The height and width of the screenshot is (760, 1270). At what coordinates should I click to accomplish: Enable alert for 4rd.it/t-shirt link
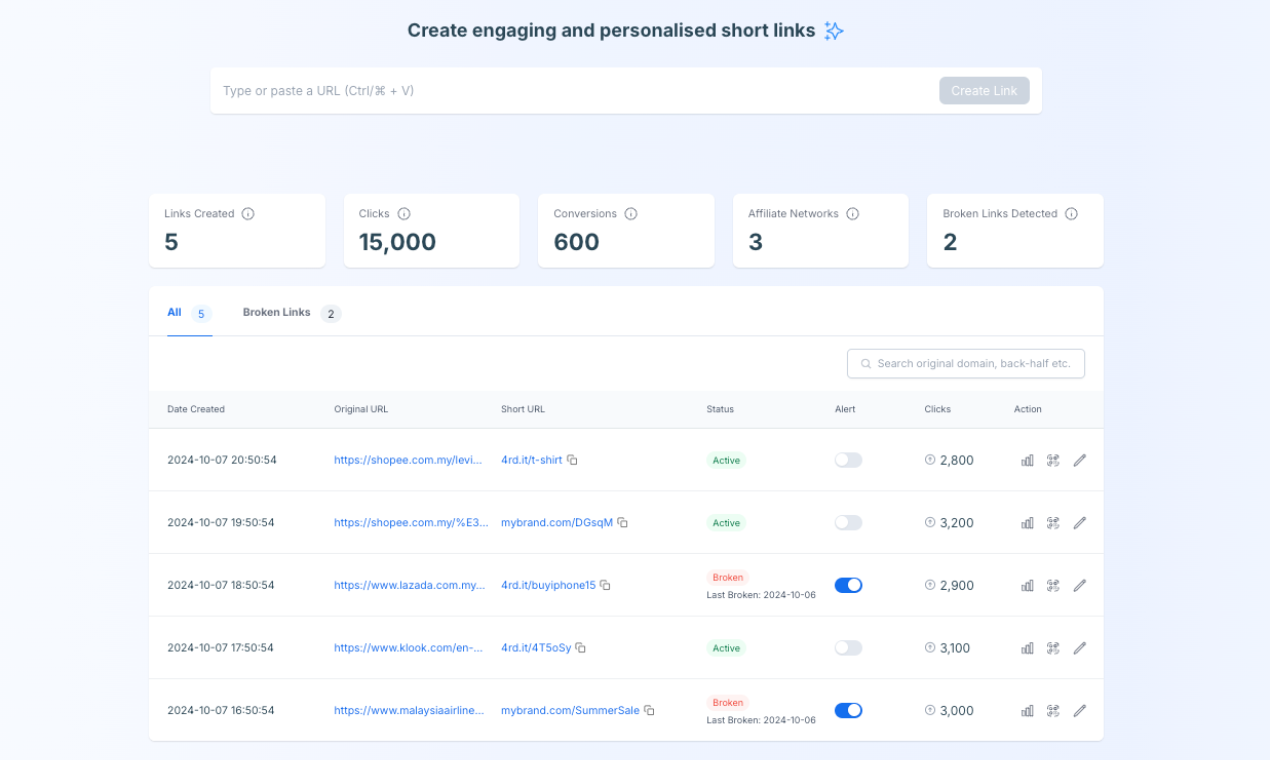(848, 460)
